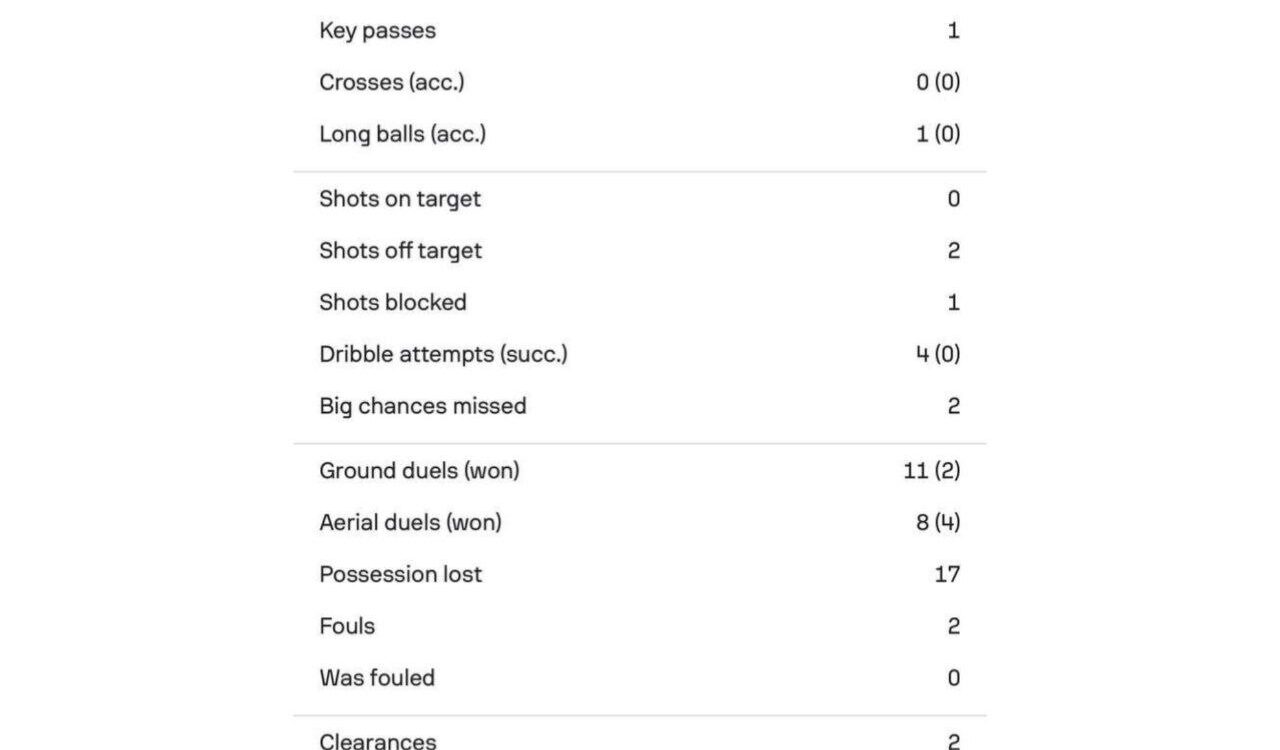This screenshot has width=1280, height=750.
Task: Click the Shots on target label
Action: tap(400, 199)
